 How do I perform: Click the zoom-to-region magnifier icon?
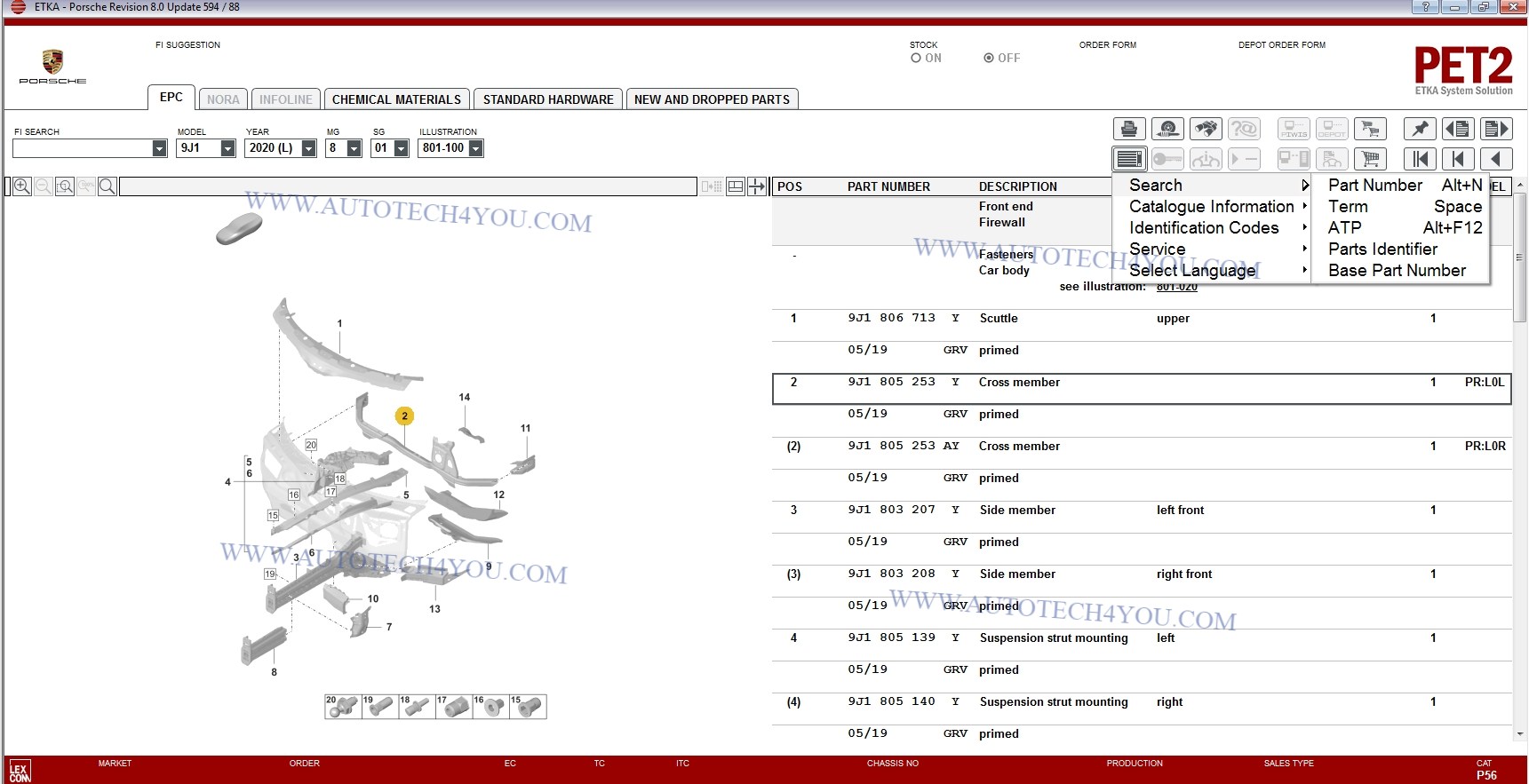point(65,186)
